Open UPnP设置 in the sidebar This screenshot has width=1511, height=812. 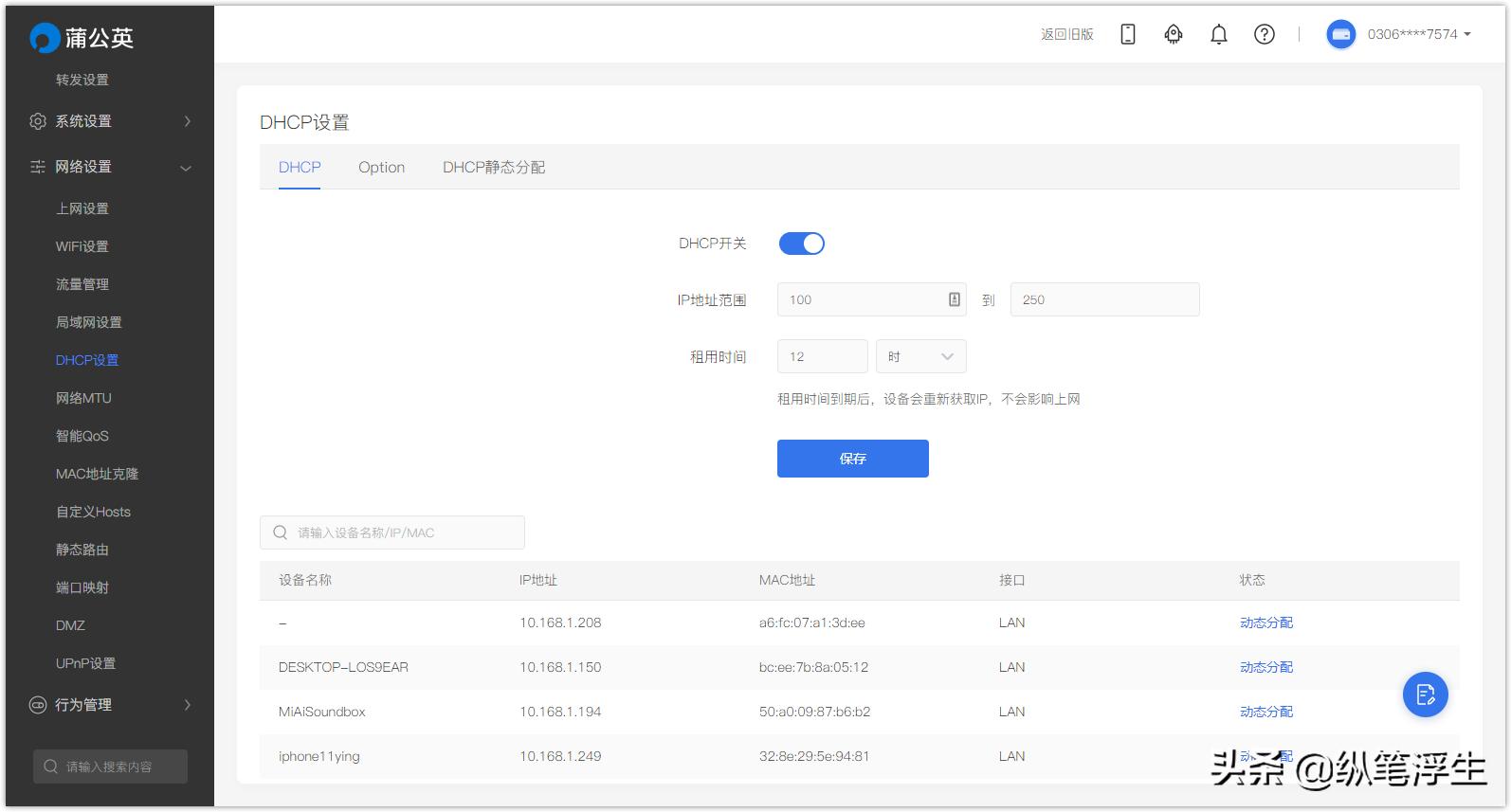pos(85,663)
